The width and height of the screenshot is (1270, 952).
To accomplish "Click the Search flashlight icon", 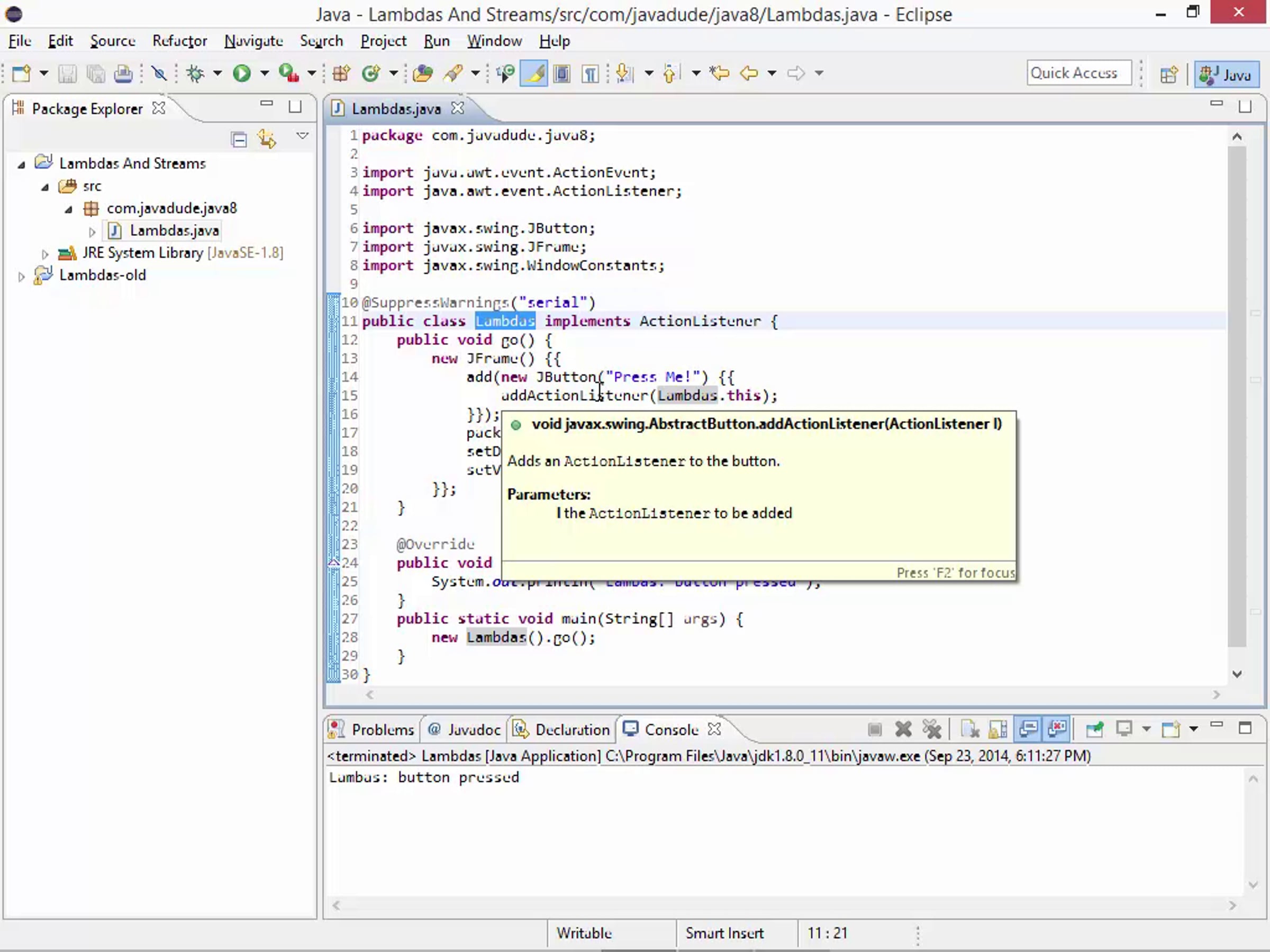I will tap(453, 74).
